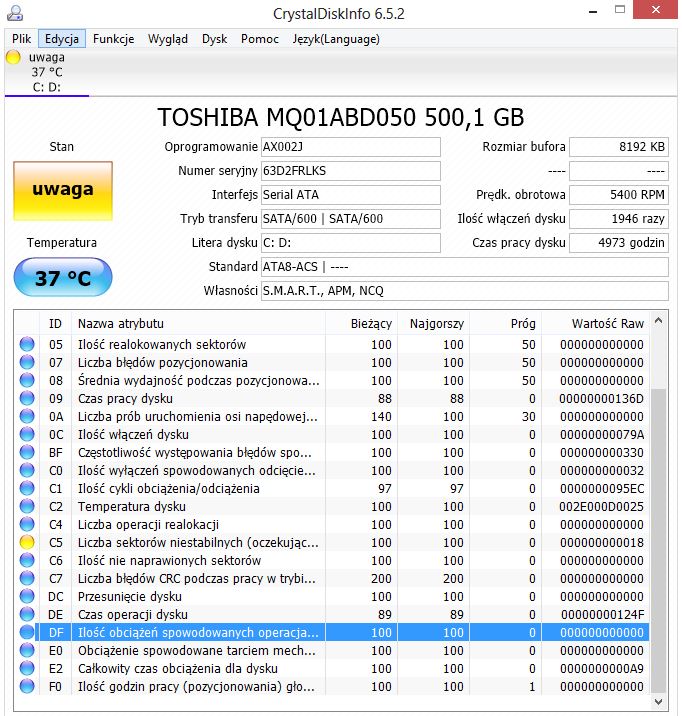
Task: Select the C: D: disk tab at top
Action: pyautogui.click(x=47, y=72)
